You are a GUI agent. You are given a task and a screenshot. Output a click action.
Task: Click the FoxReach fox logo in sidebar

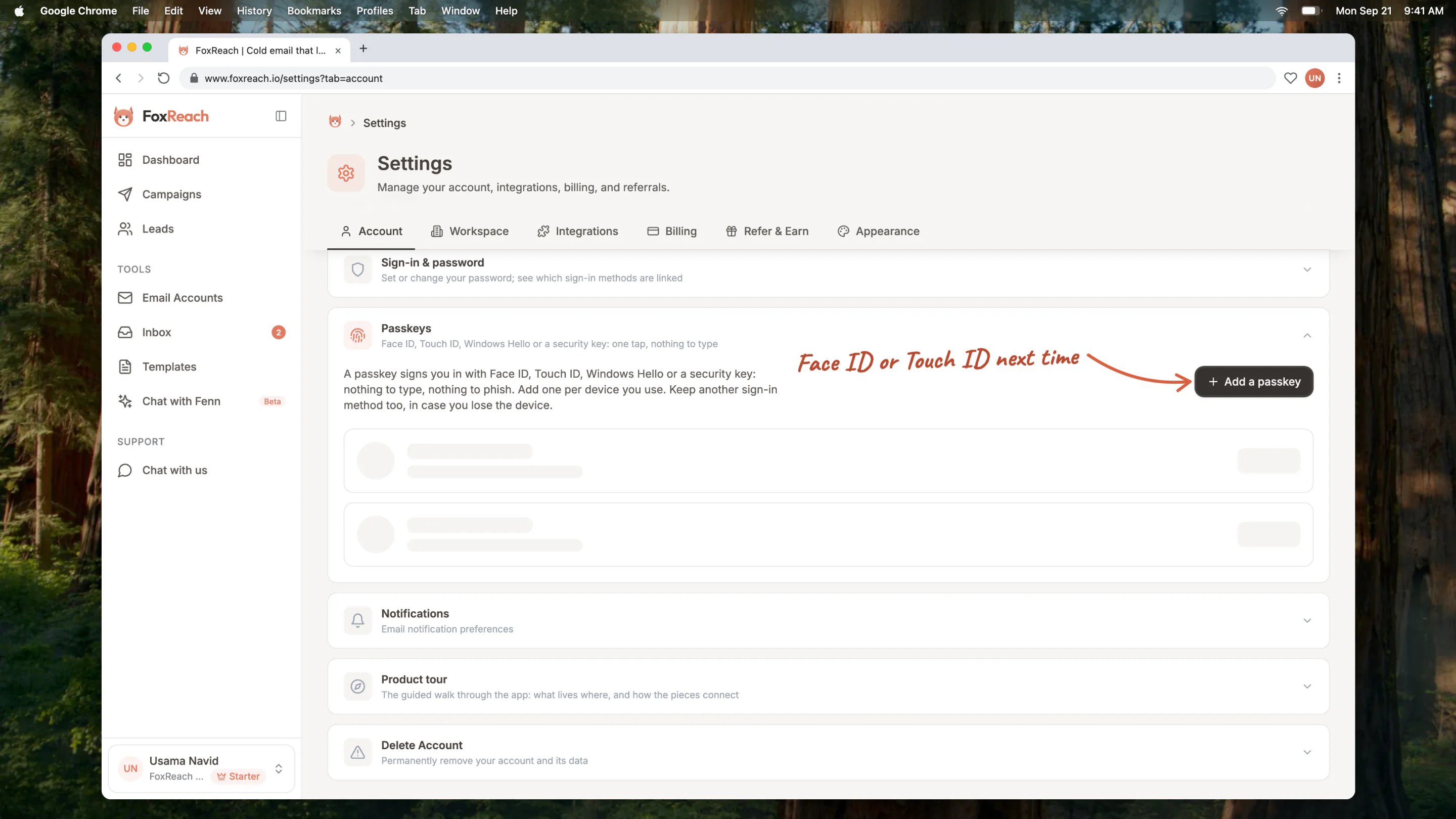click(123, 116)
